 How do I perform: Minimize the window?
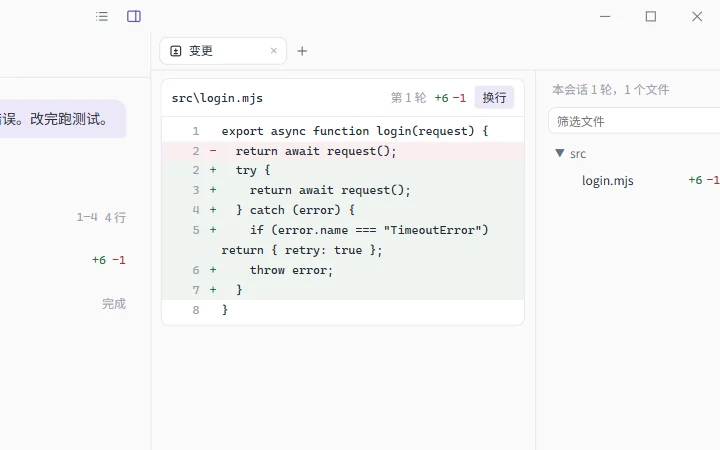coord(605,17)
